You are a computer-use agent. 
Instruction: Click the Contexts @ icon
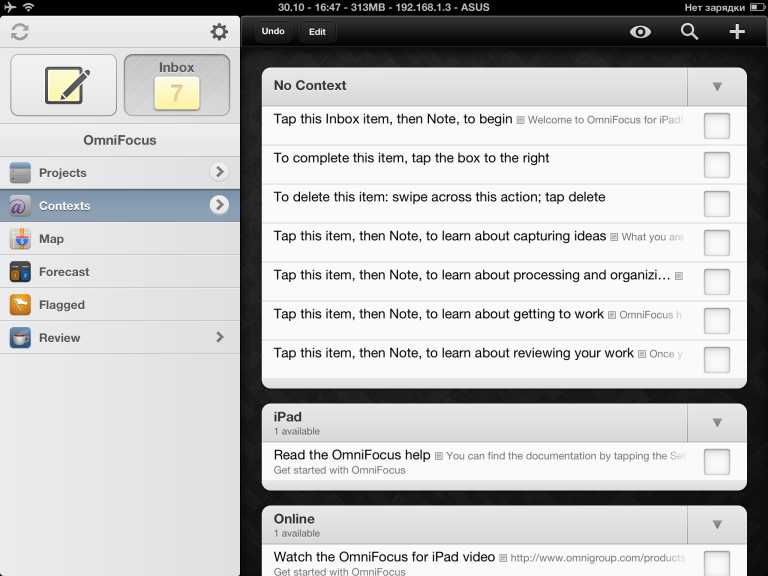coord(20,206)
